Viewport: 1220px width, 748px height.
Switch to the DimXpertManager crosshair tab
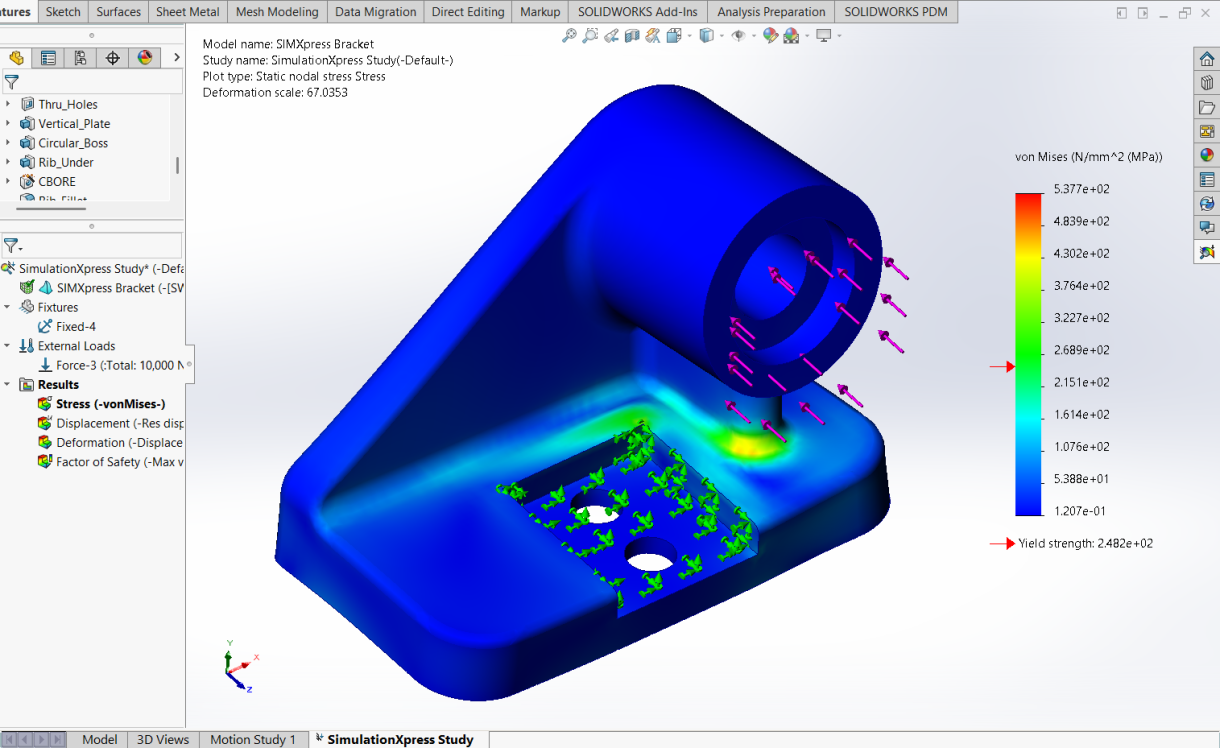click(112, 58)
